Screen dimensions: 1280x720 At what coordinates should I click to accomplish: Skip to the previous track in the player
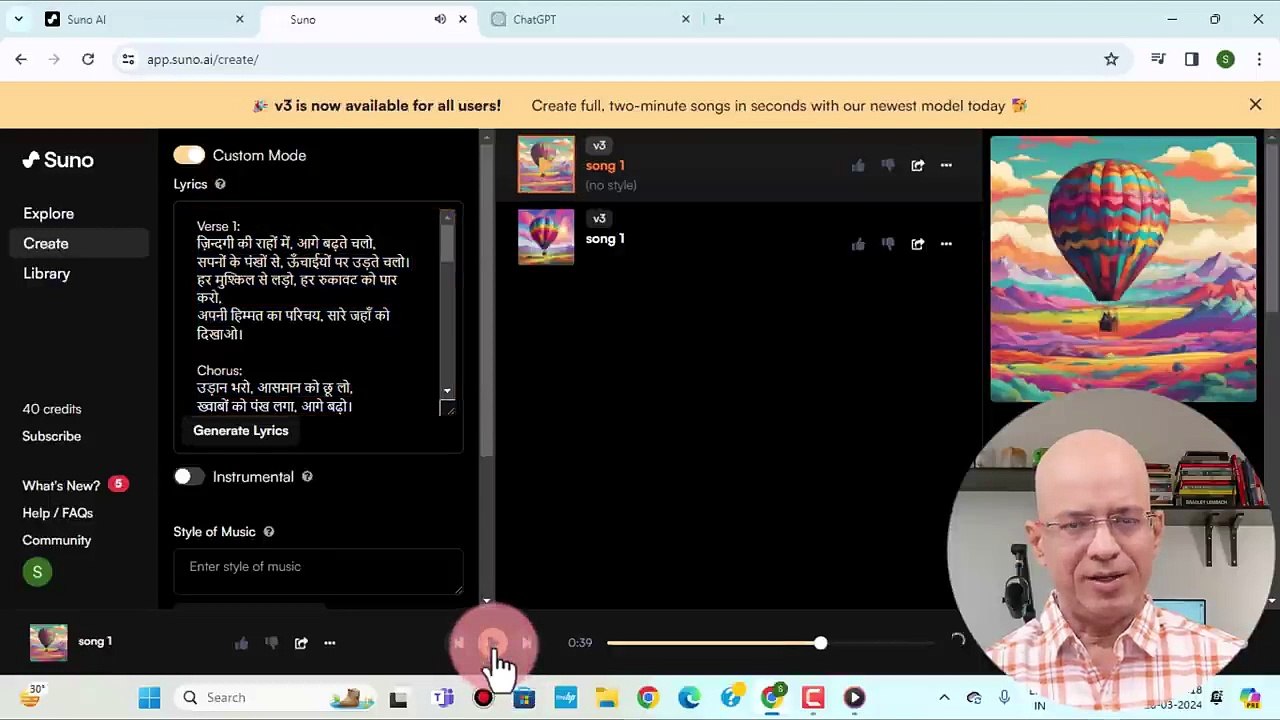459,643
